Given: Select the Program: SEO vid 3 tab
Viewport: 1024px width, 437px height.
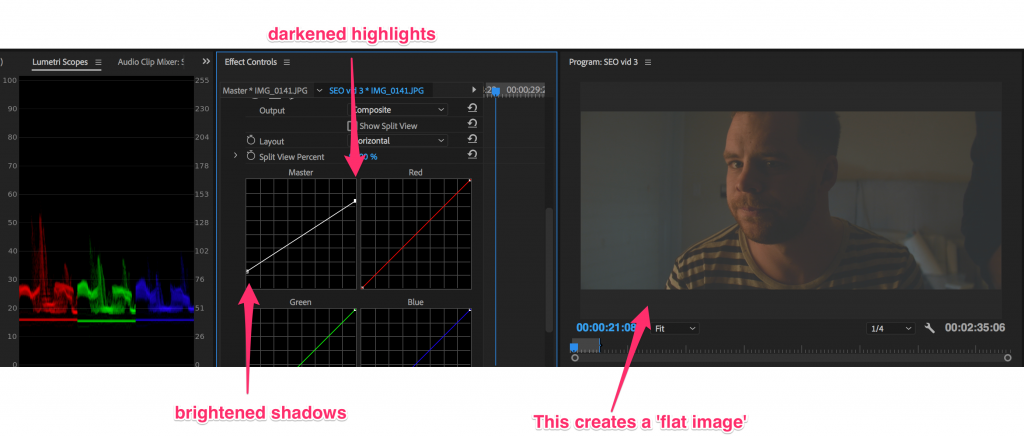Looking at the screenshot, I should click(x=603, y=62).
